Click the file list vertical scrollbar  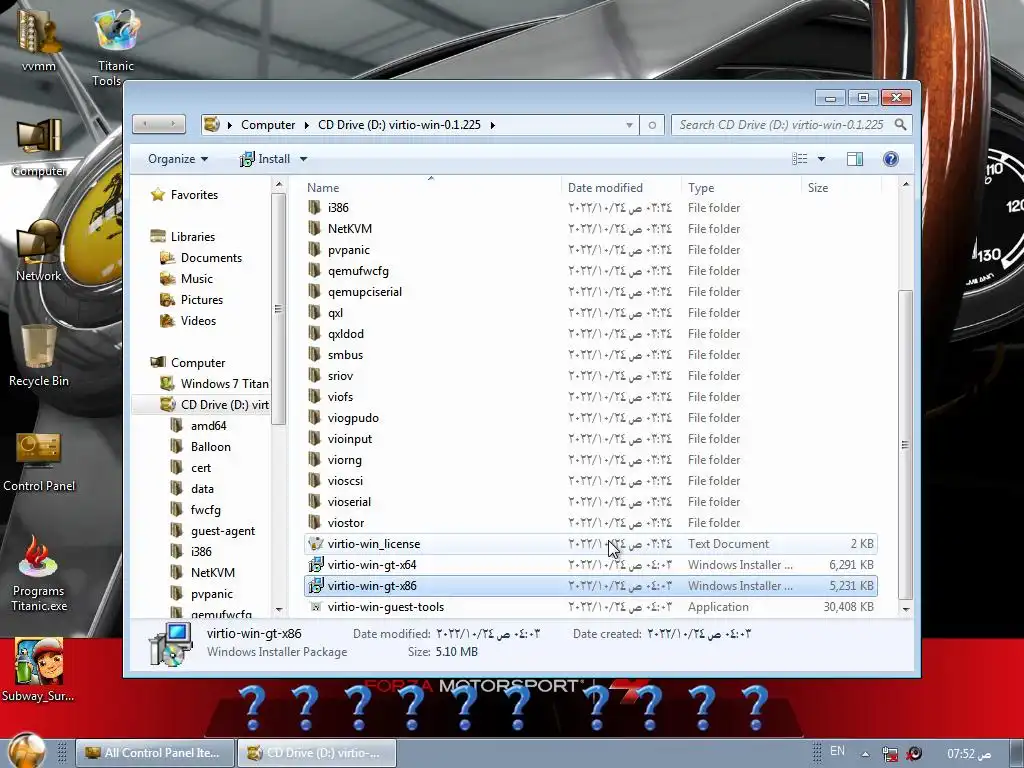click(x=905, y=444)
